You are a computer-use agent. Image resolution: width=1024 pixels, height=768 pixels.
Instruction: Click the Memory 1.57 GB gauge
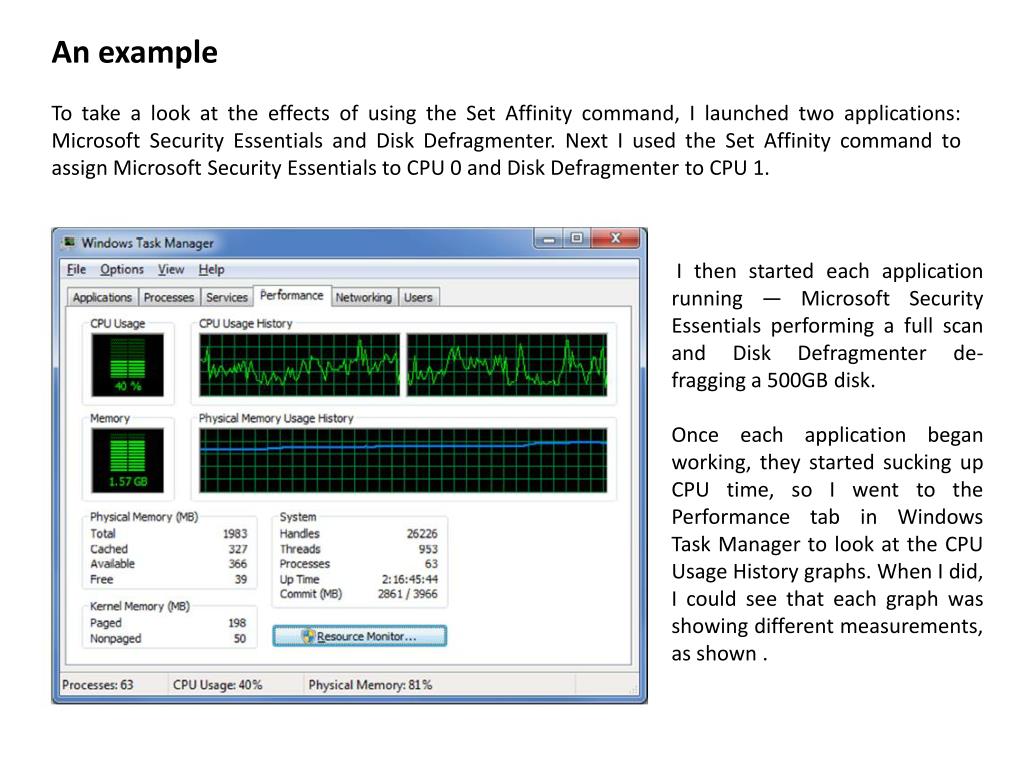[x=127, y=460]
